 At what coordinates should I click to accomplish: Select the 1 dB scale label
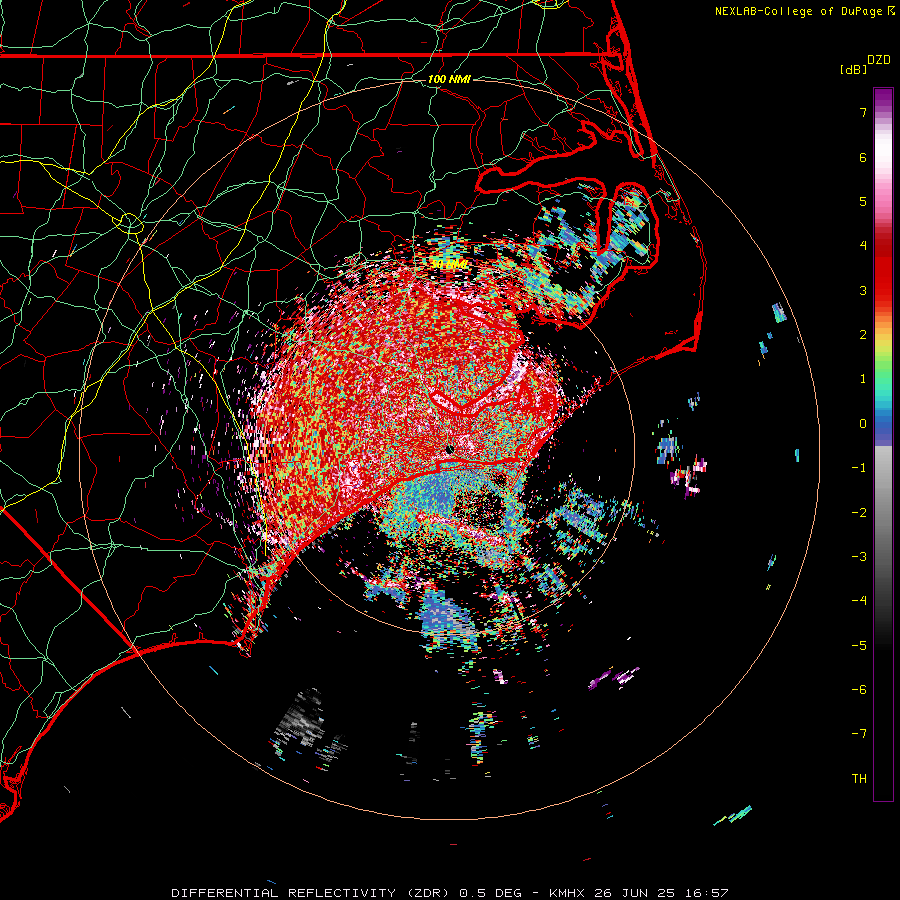[863, 379]
